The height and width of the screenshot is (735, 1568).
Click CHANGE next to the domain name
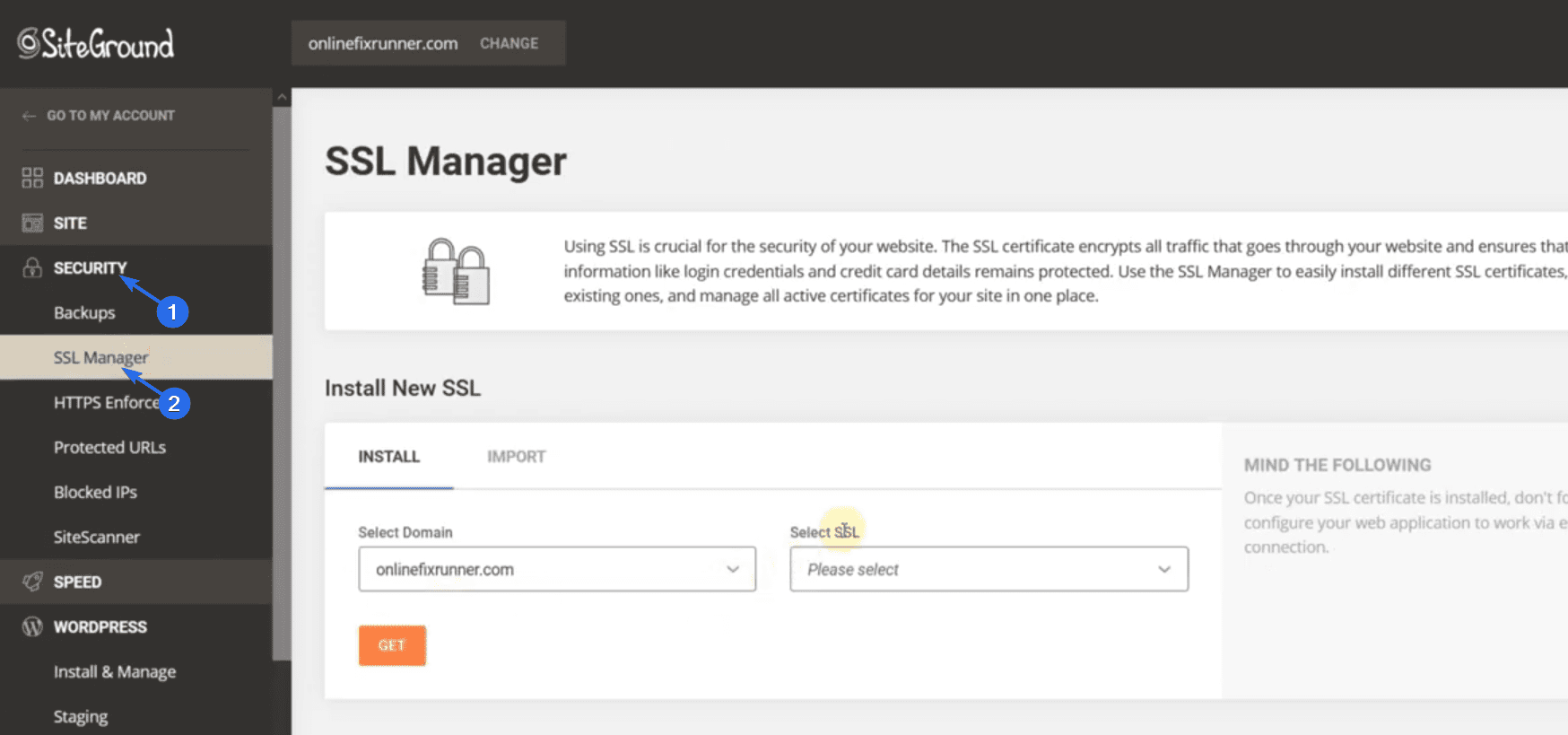point(509,43)
